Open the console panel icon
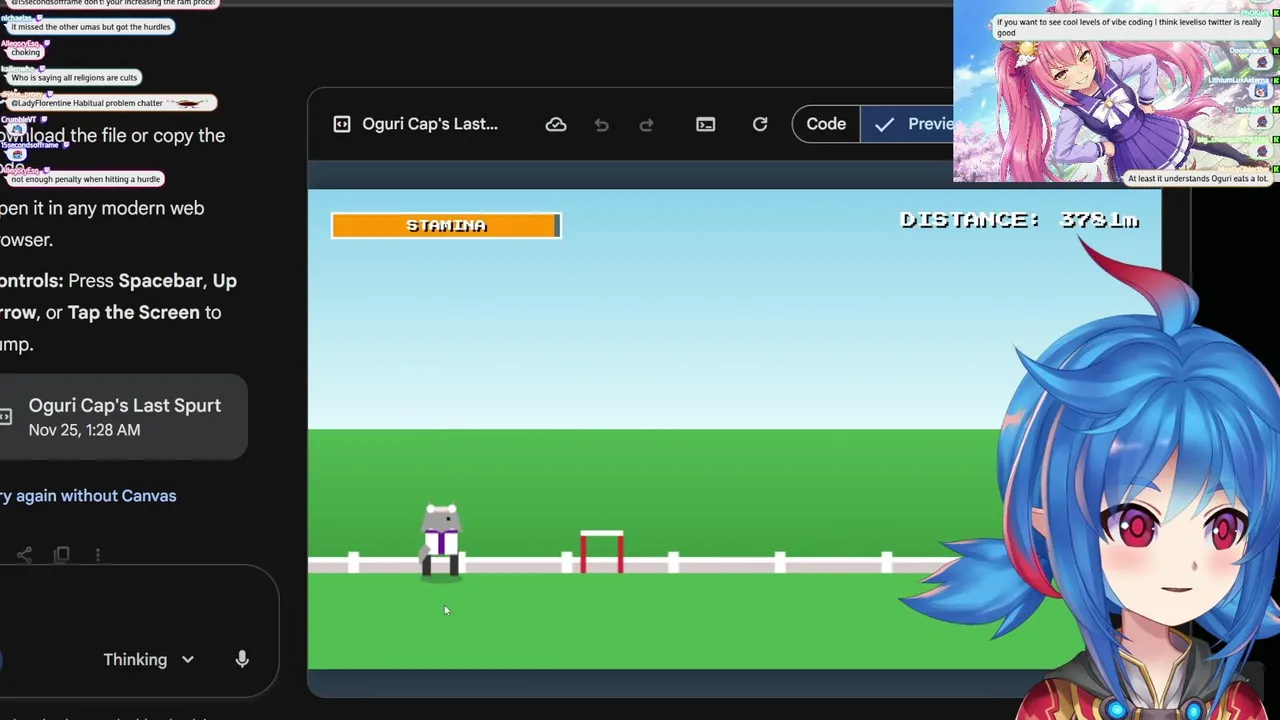 coord(706,124)
